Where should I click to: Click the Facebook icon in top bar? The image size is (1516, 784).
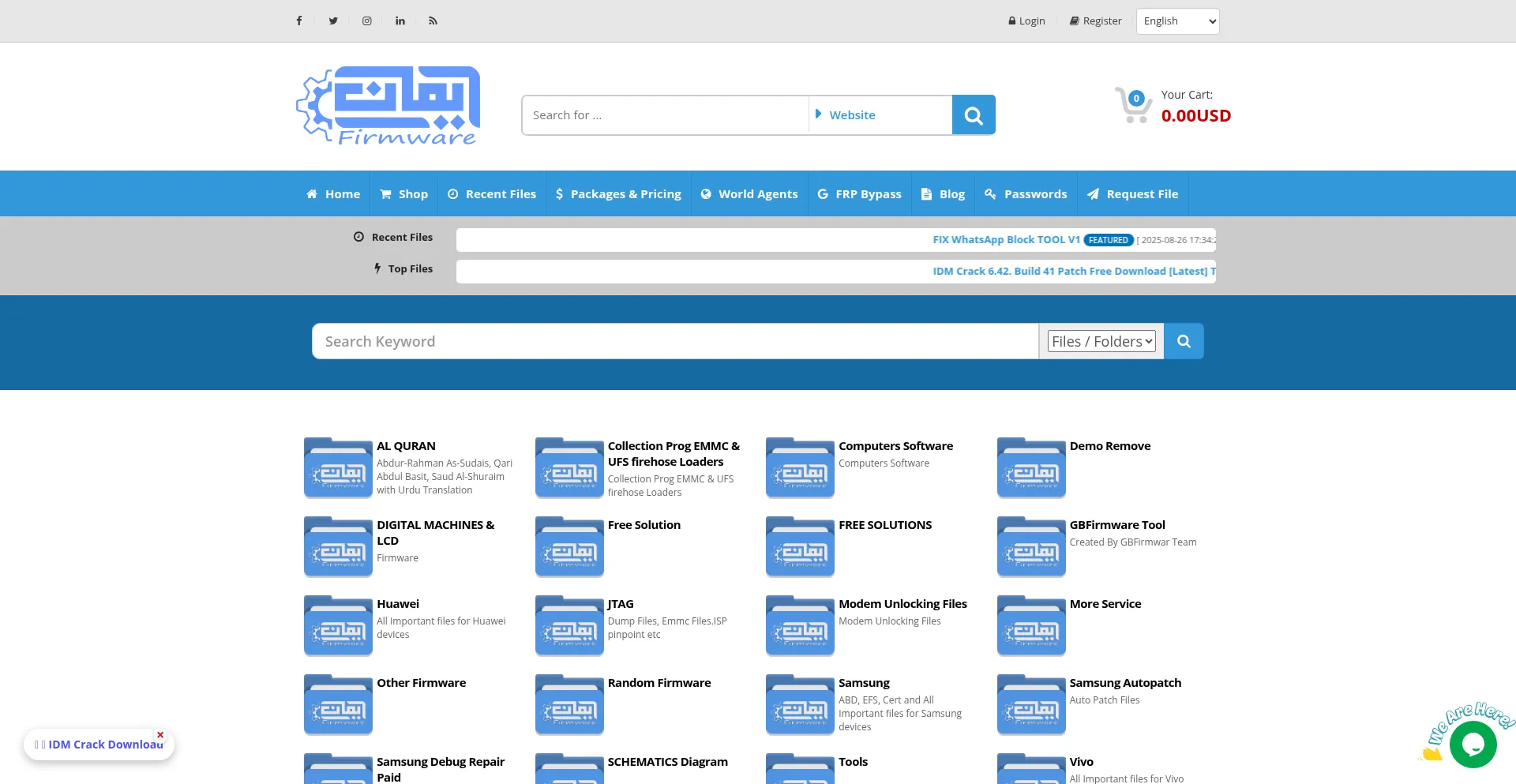(299, 21)
